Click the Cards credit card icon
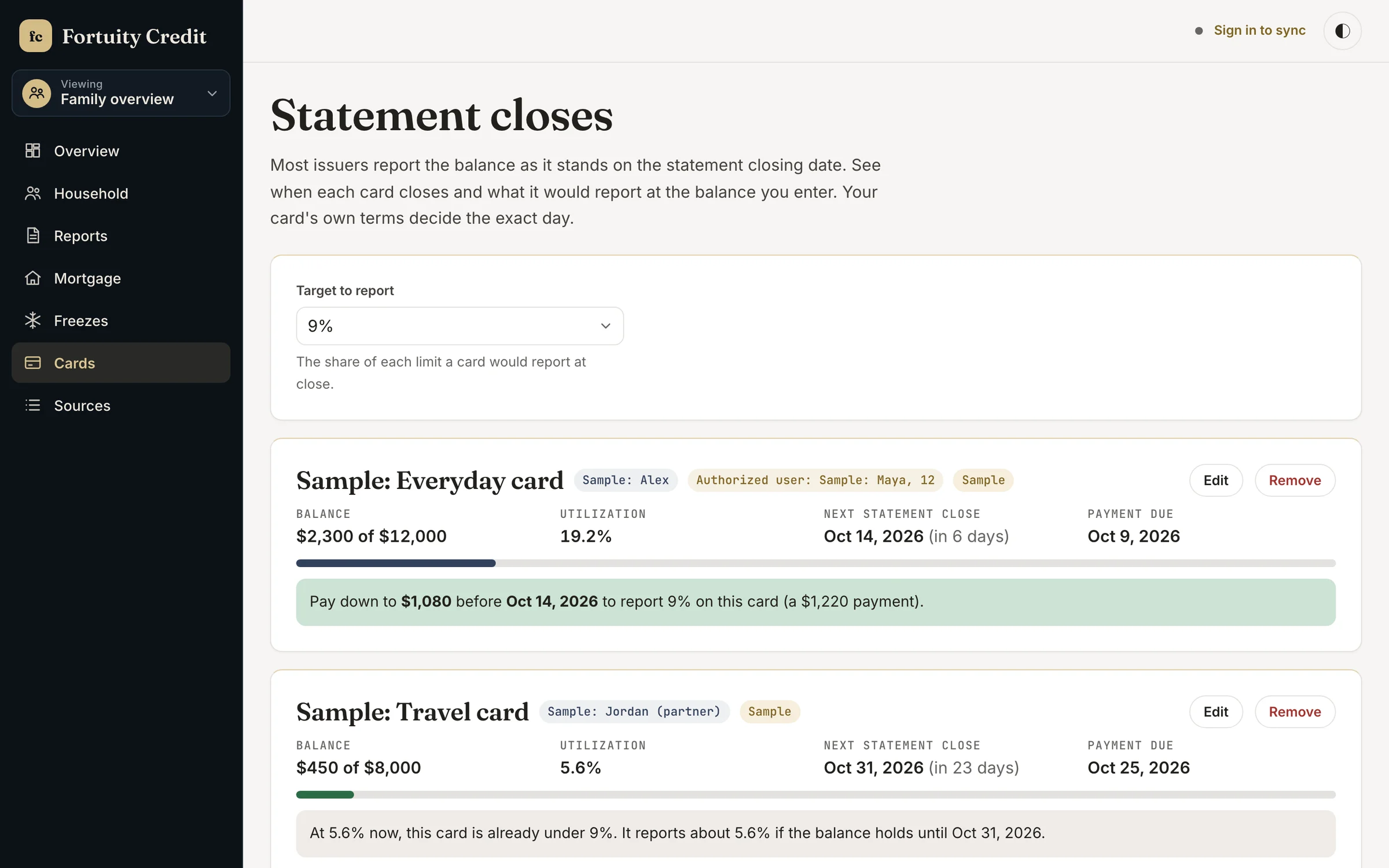 tap(33, 363)
